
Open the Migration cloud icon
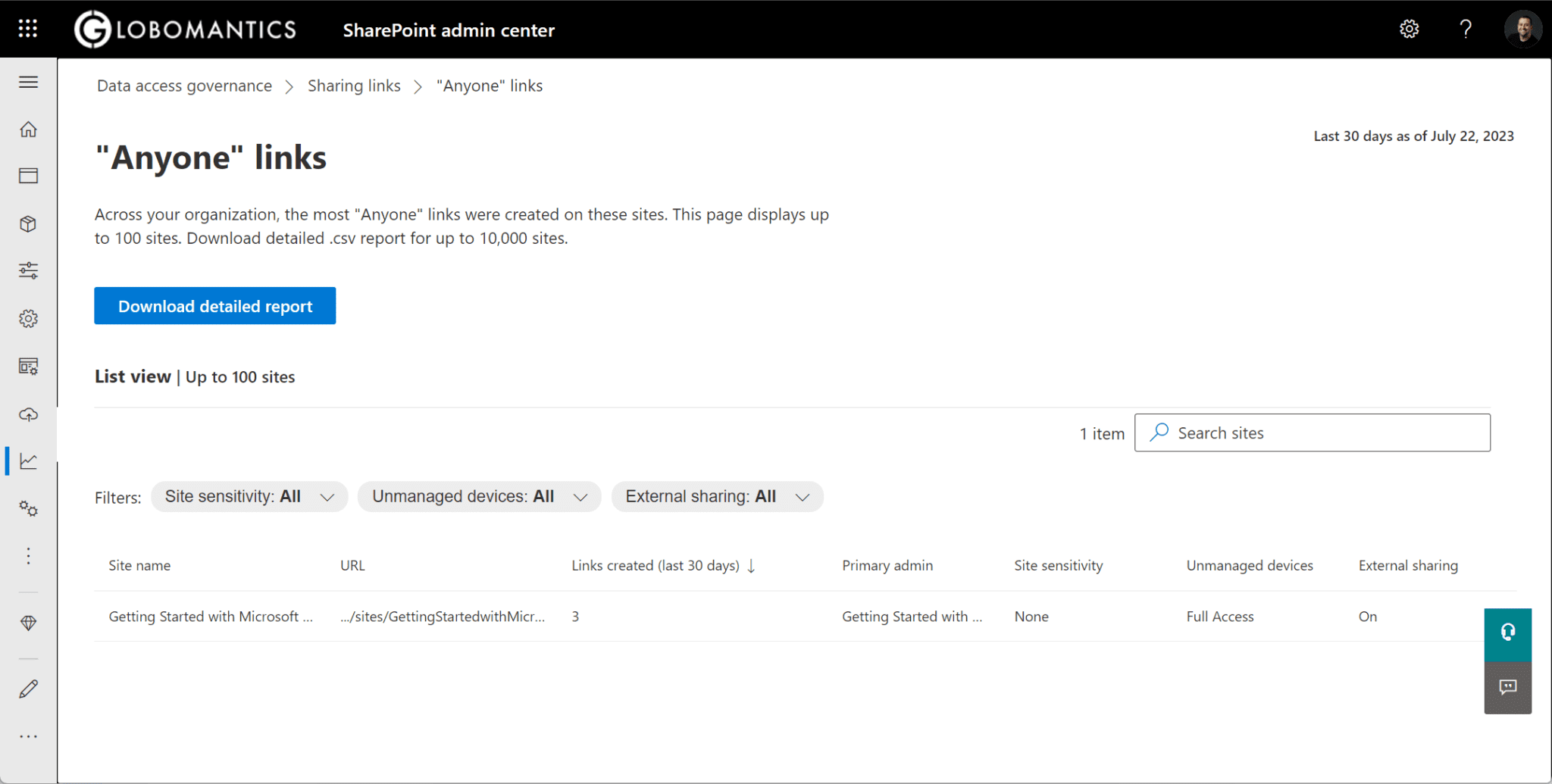[x=28, y=414]
